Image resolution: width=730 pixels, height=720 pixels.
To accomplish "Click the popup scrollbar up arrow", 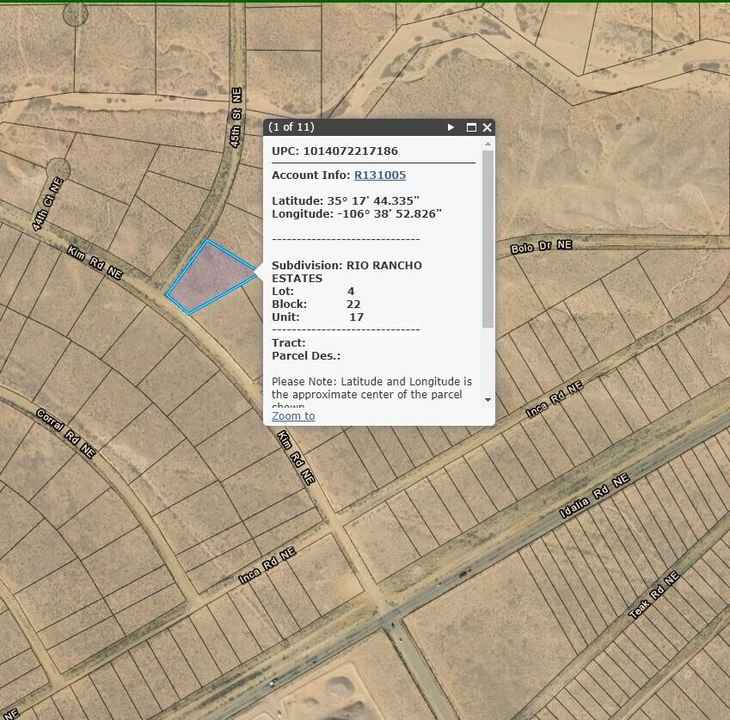I will click(488, 146).
